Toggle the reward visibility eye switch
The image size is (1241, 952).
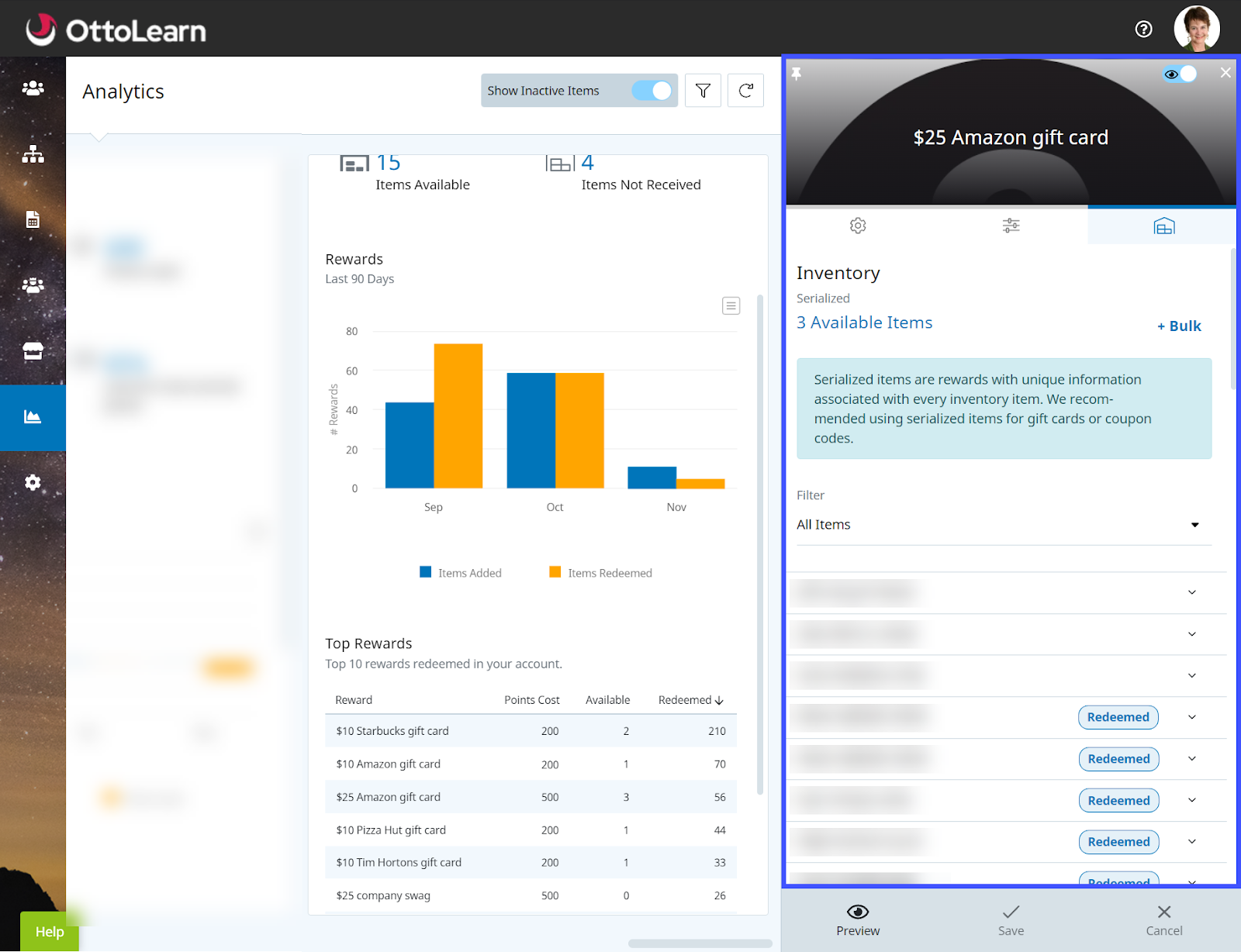click(1180, 74)
